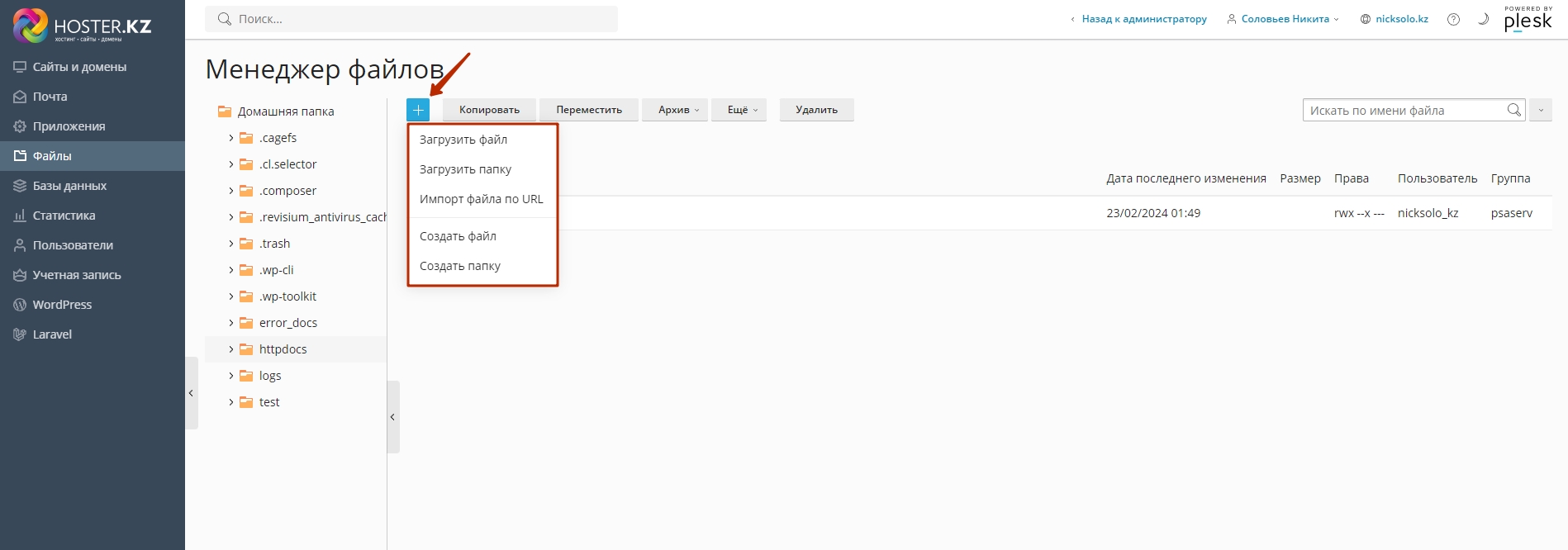The height and width of the screenshot is (550, 1568).
Task: Click the psaserv group cell
Action: [x=1512, y=213]
